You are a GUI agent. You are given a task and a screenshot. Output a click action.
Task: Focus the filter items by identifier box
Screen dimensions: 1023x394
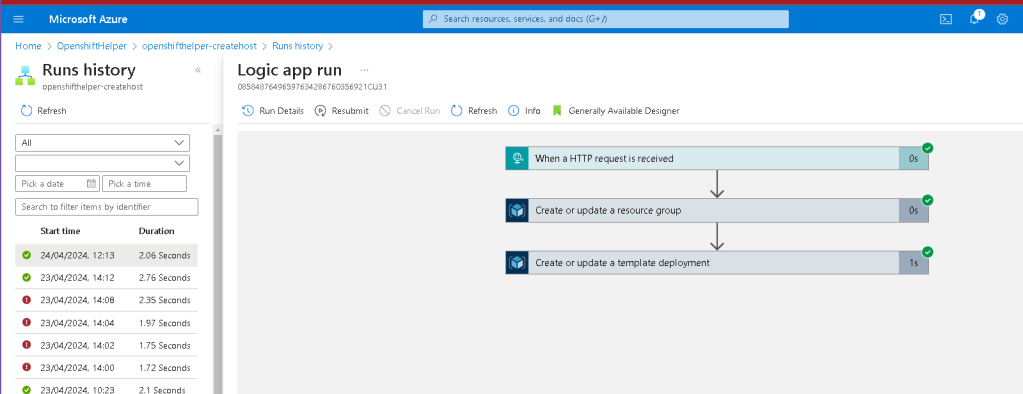106,207
